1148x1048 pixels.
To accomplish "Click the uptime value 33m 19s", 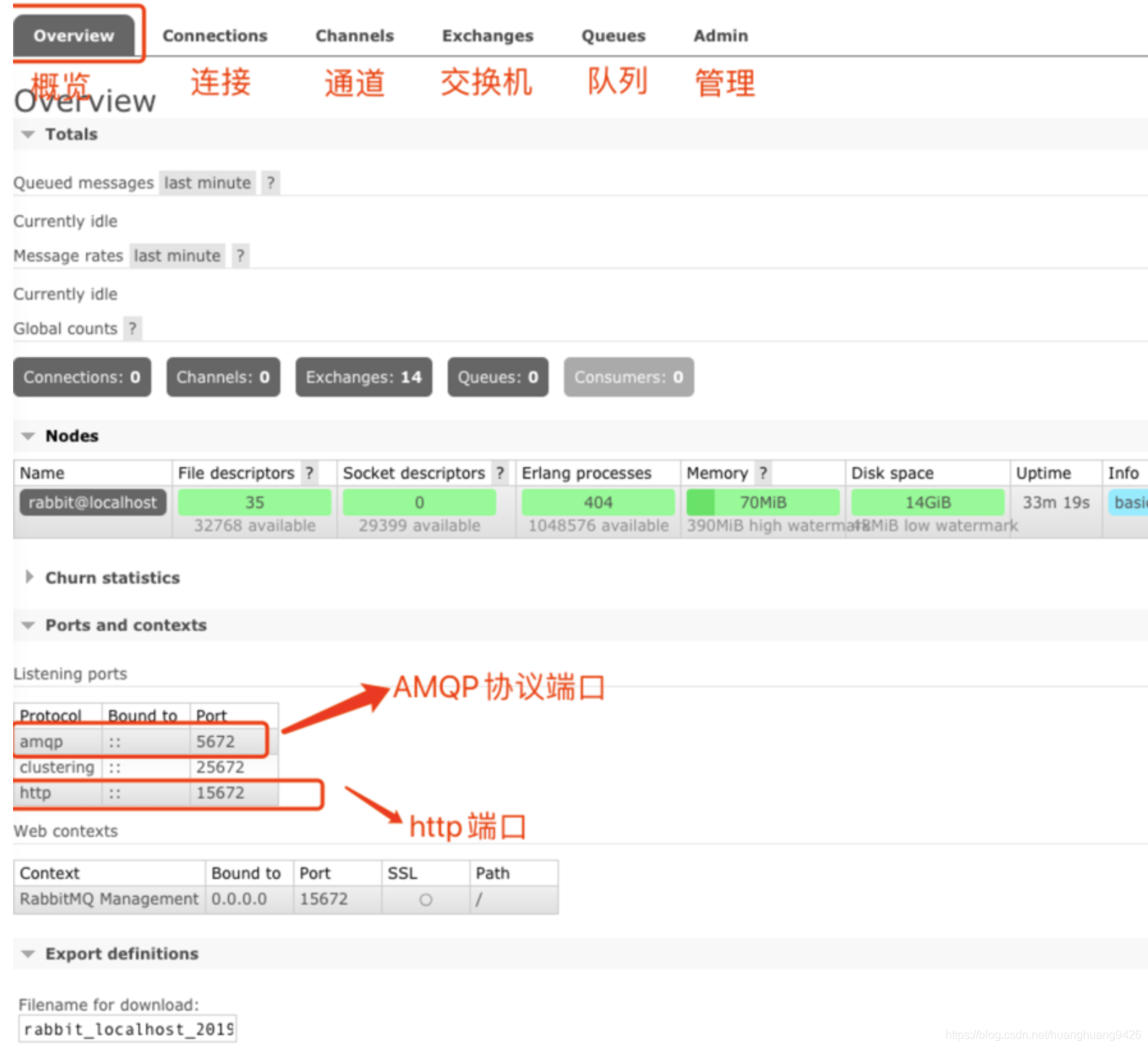I will coord(1056,502).
